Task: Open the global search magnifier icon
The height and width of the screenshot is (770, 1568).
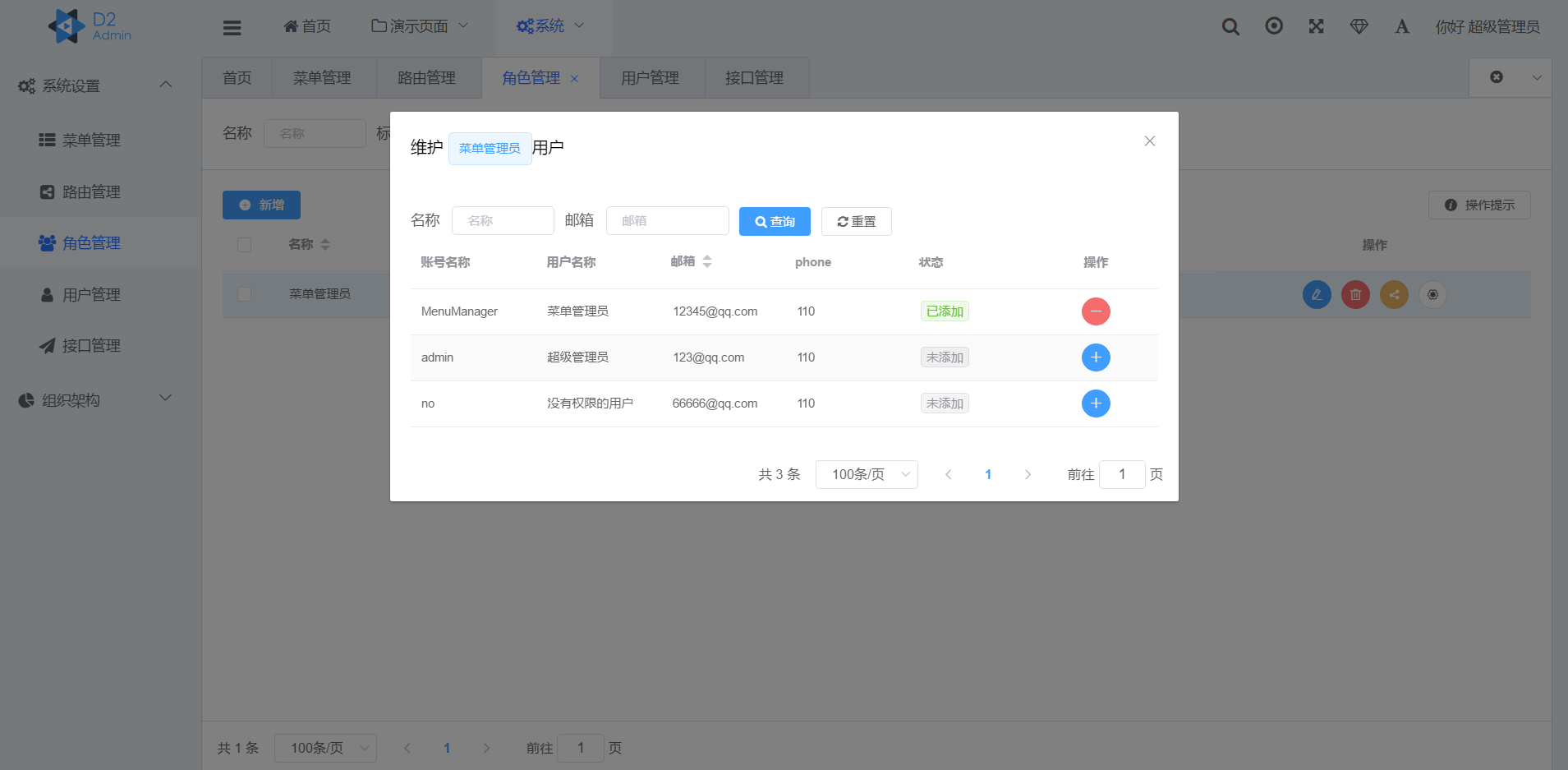Action: point(1230,26)
